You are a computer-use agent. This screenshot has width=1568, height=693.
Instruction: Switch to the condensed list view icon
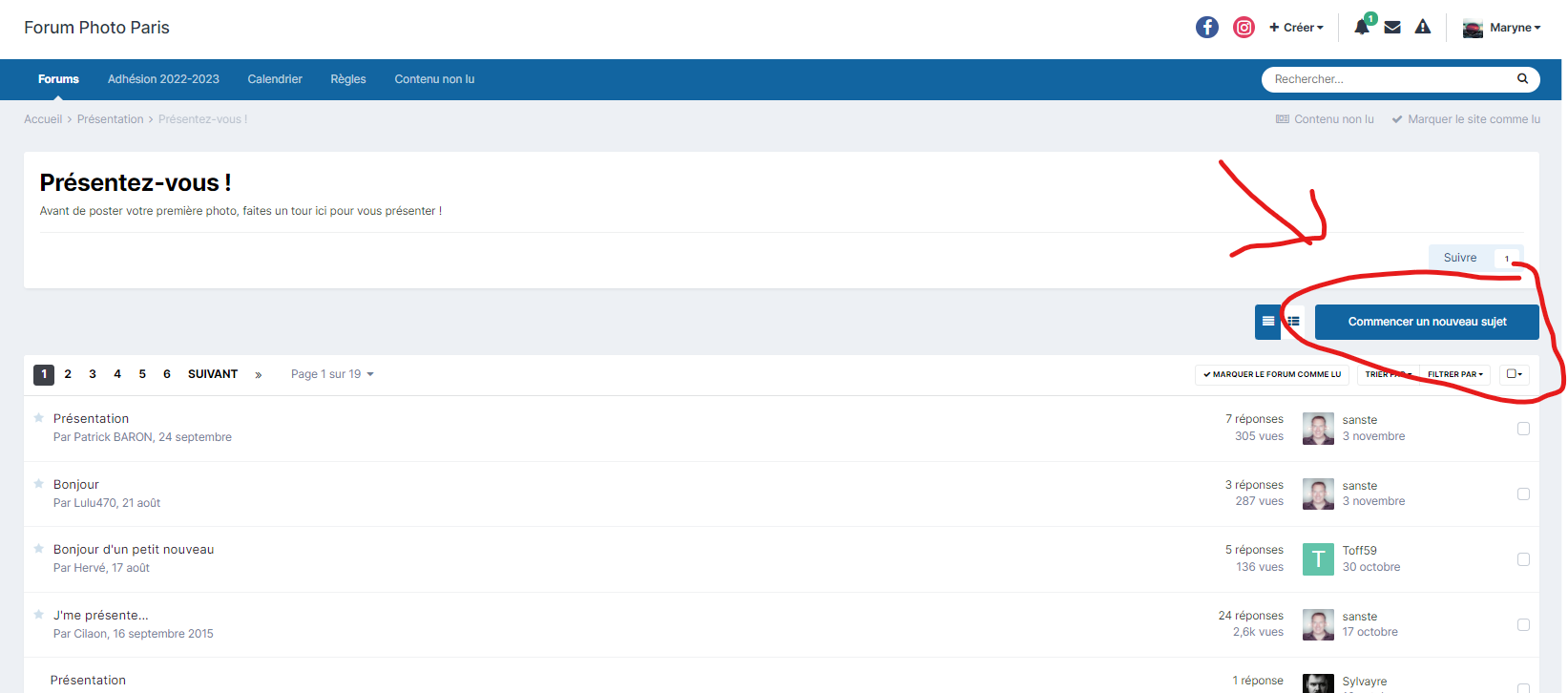click(1267, 322)
